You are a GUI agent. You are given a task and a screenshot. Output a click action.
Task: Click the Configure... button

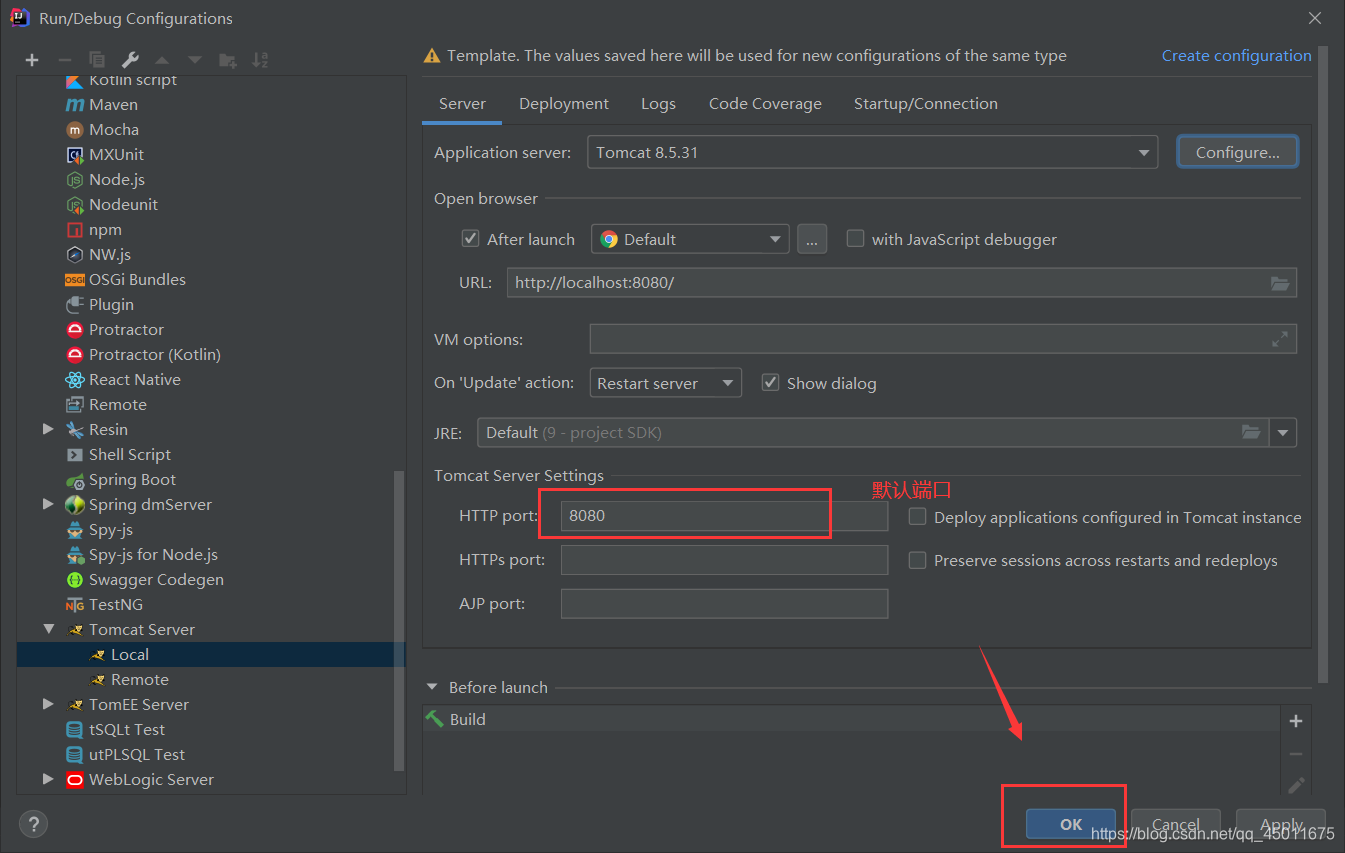pos(1238,152)
